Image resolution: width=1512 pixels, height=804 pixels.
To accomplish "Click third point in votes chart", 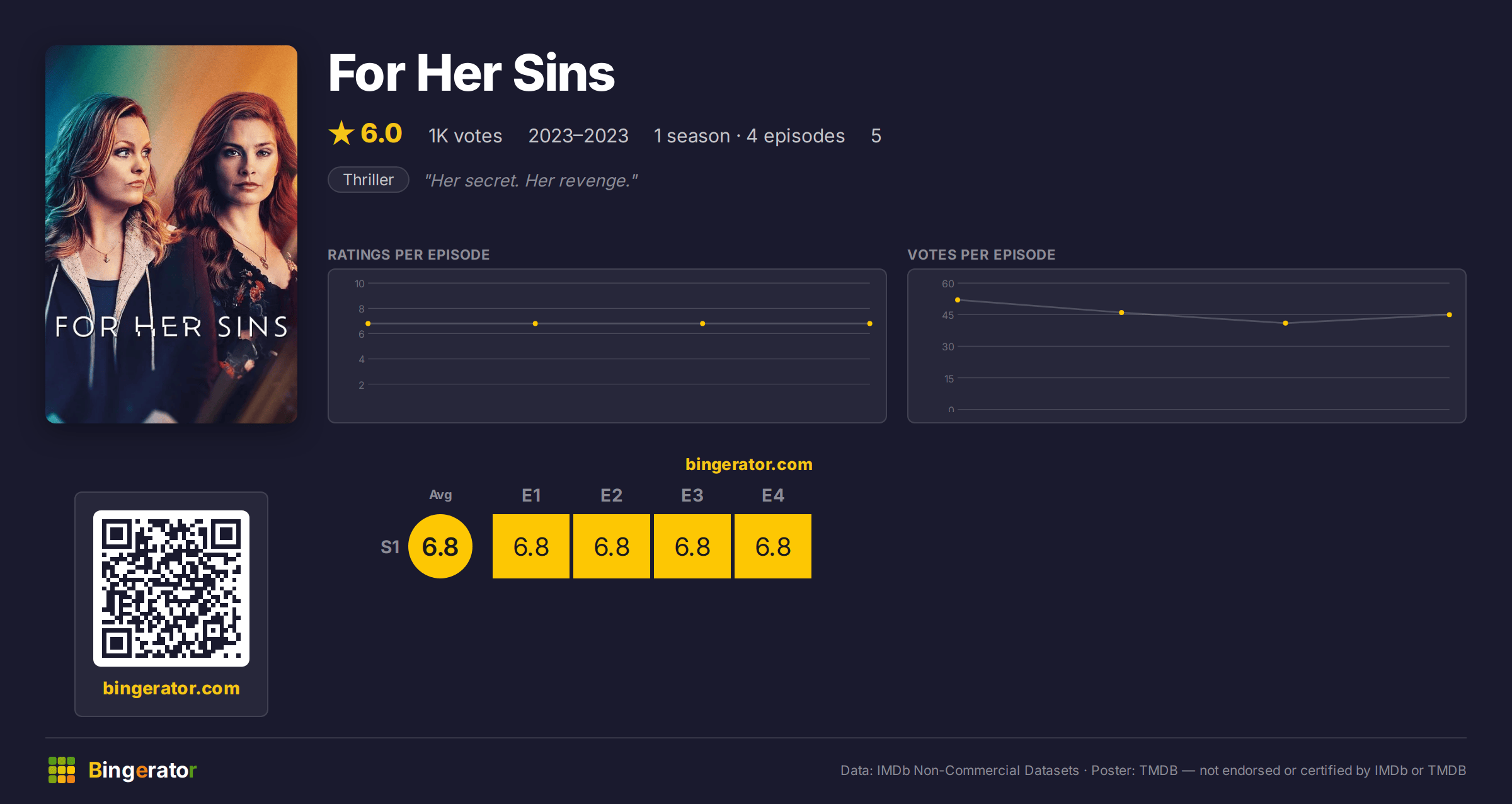I will [1285, 323].
